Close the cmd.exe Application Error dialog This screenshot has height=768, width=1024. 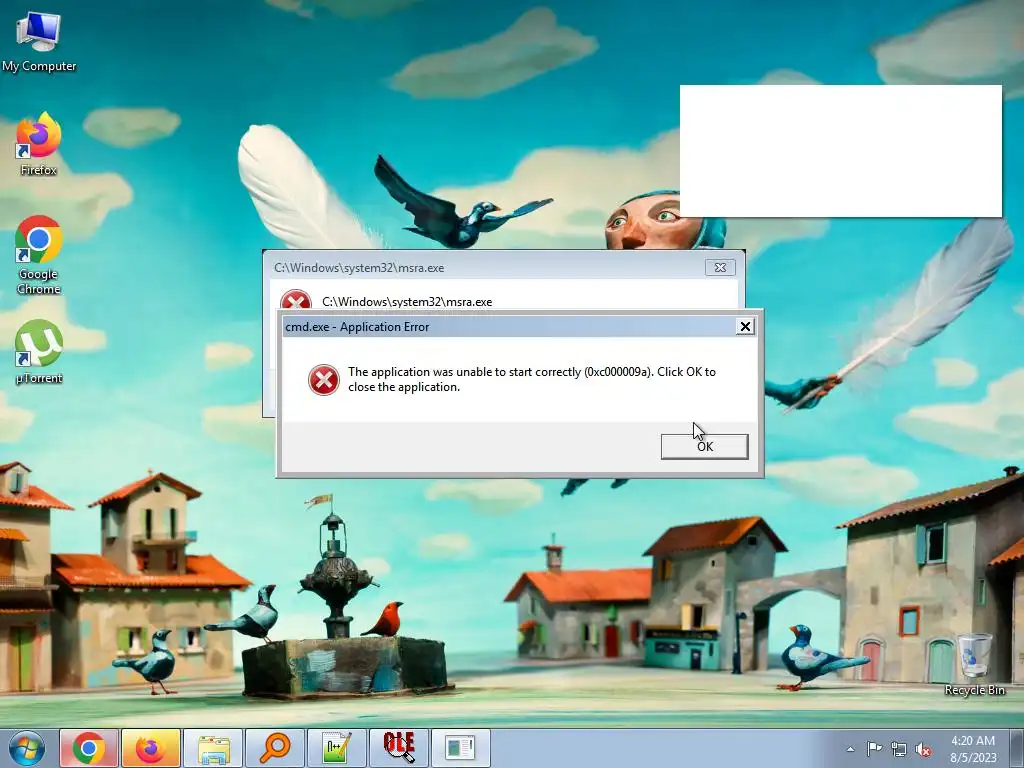[x=745, y=327]
